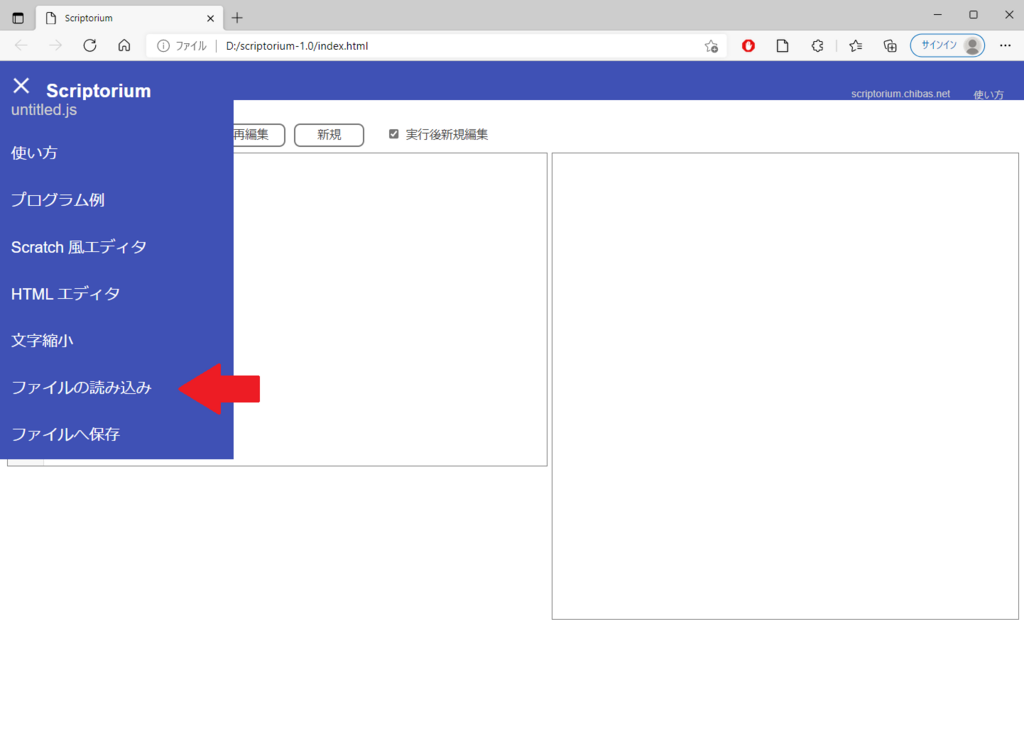The image size is (1024, 756).
Task: Refresh the page with the reload icon
Action: click(x=90, y=45)
